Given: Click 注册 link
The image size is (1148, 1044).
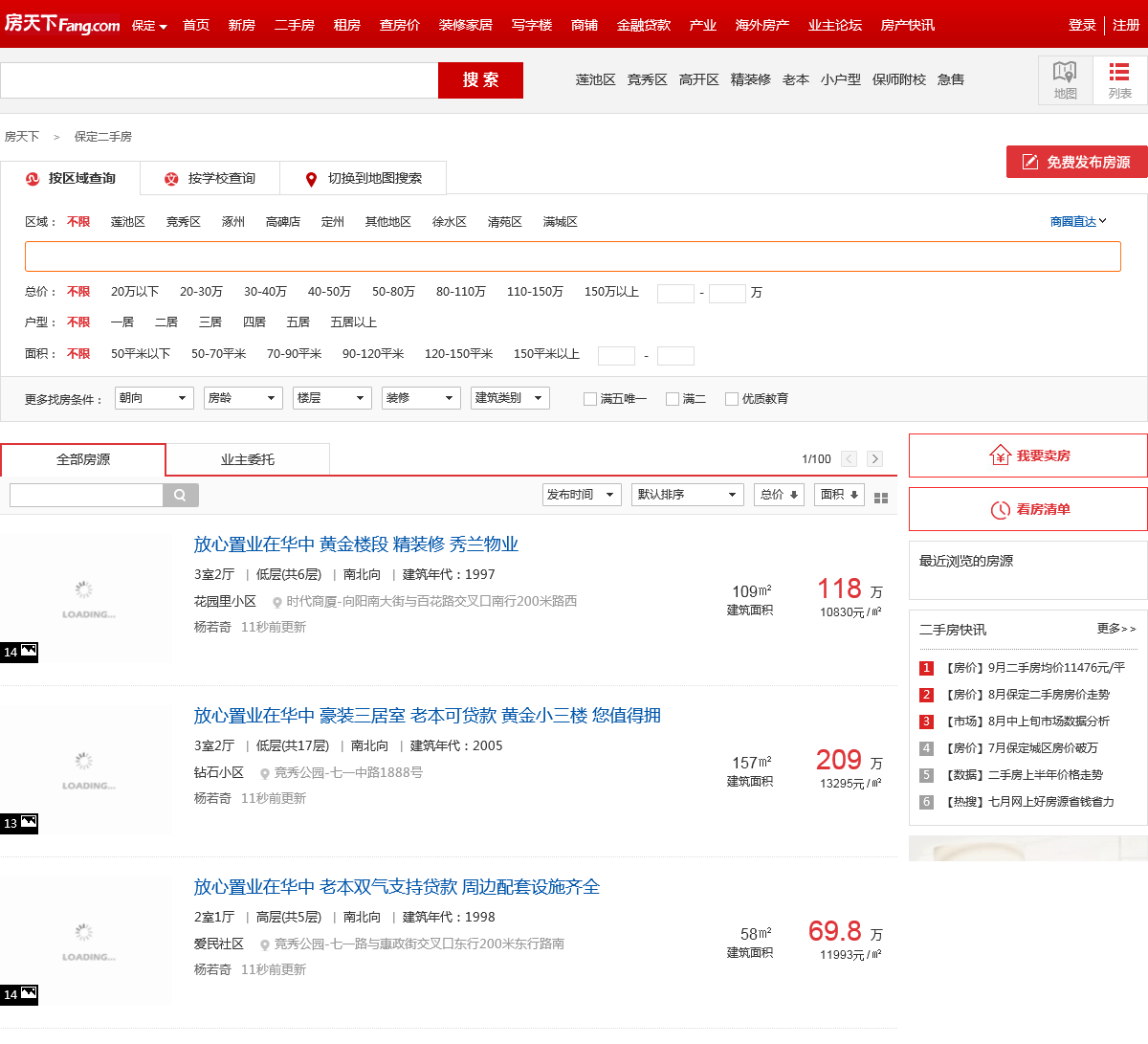Looking at the screenshot, I should [1126, 25].
